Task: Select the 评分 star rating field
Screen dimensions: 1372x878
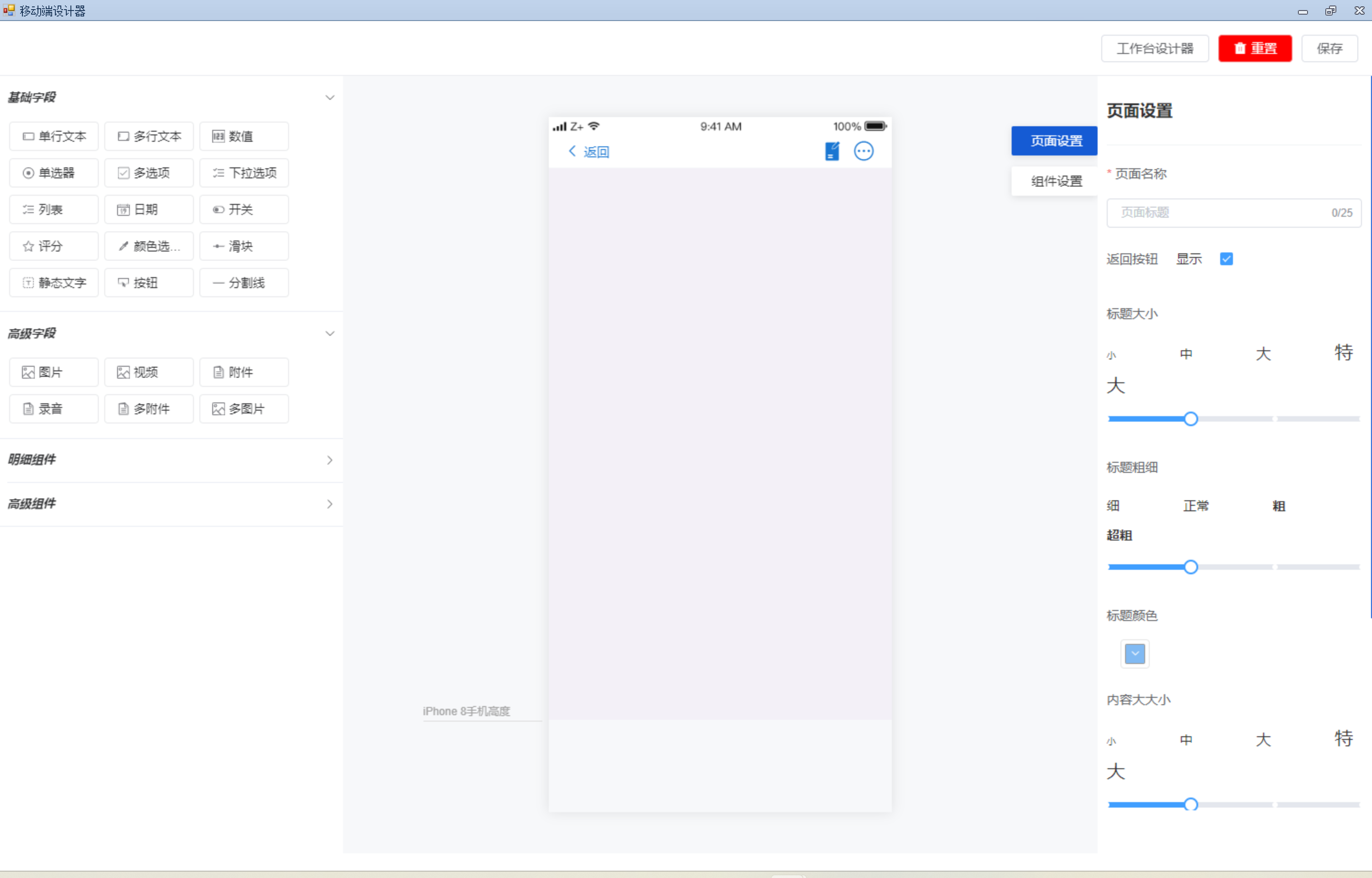Action: [54, 246]
